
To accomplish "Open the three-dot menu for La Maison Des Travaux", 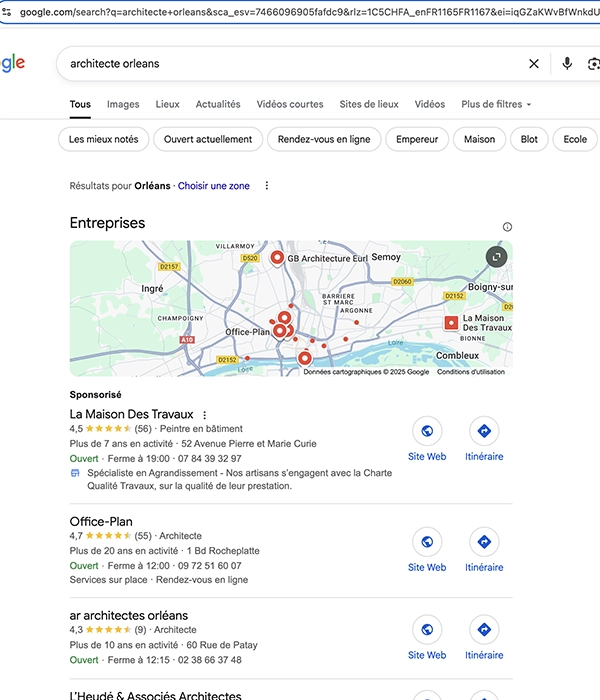I will point(205,414).
